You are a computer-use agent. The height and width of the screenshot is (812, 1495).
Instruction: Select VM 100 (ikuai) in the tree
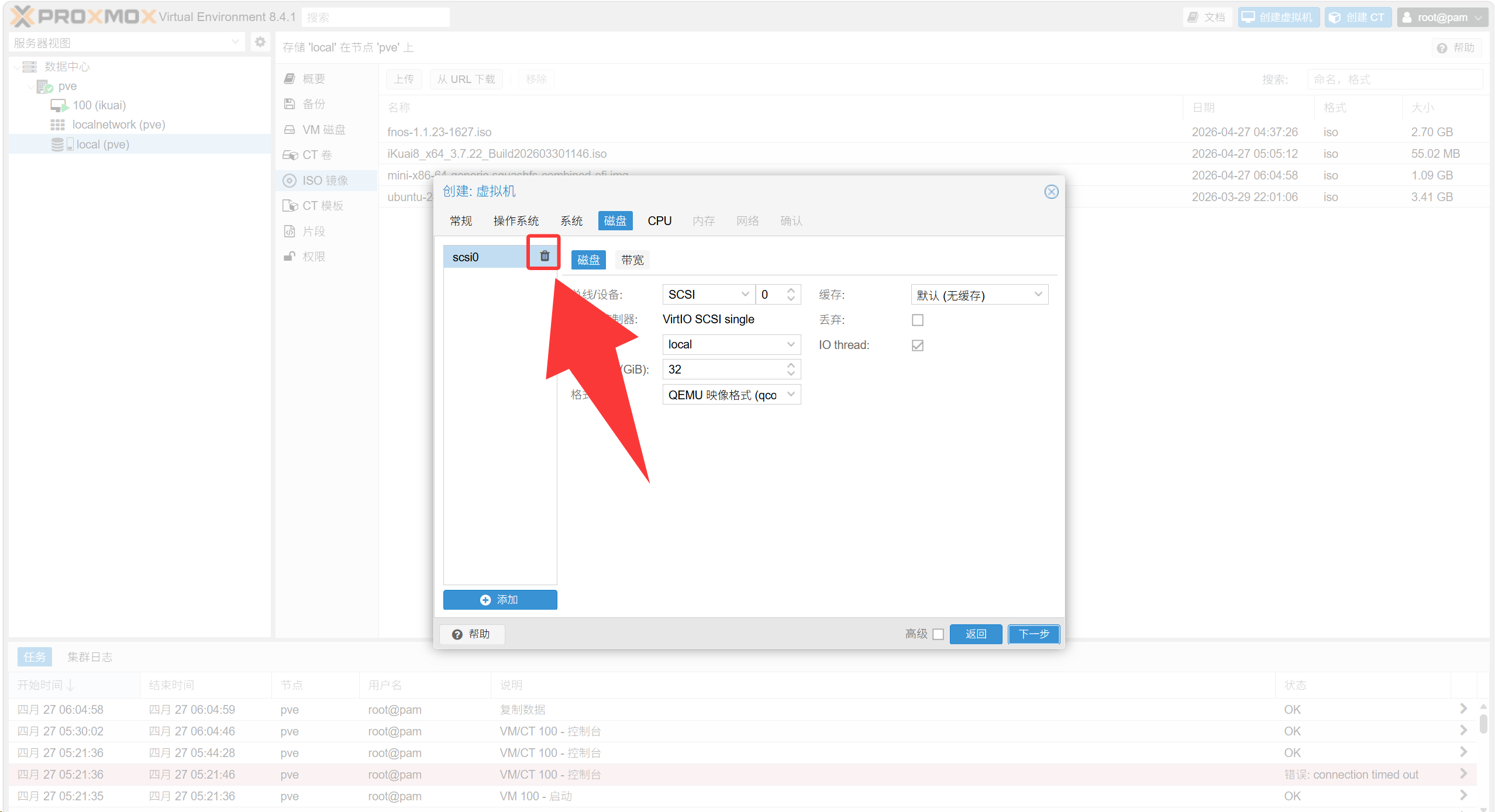98,105
